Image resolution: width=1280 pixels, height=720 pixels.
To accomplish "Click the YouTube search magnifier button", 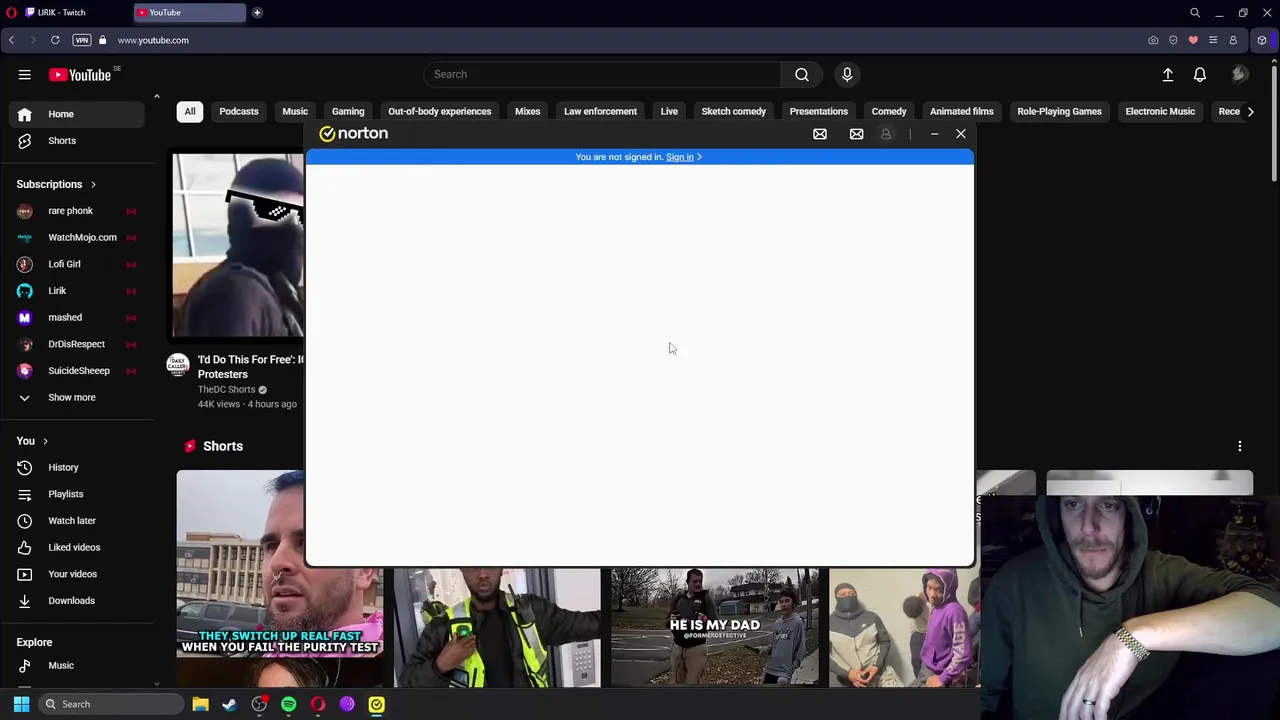I will (802, 74).
